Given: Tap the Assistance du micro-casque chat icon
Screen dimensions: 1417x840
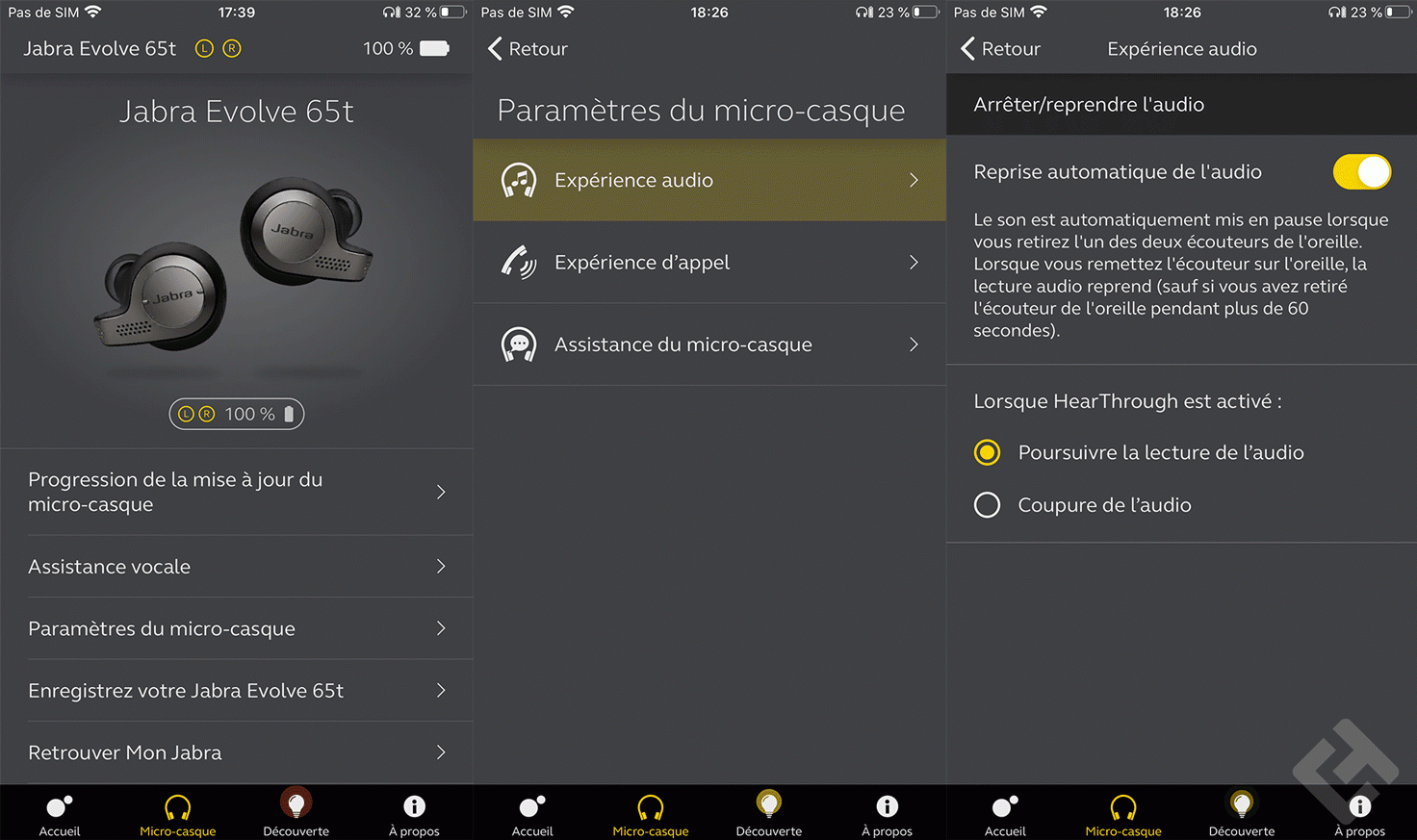Looking at the screenshot, I should click(519, 344).
